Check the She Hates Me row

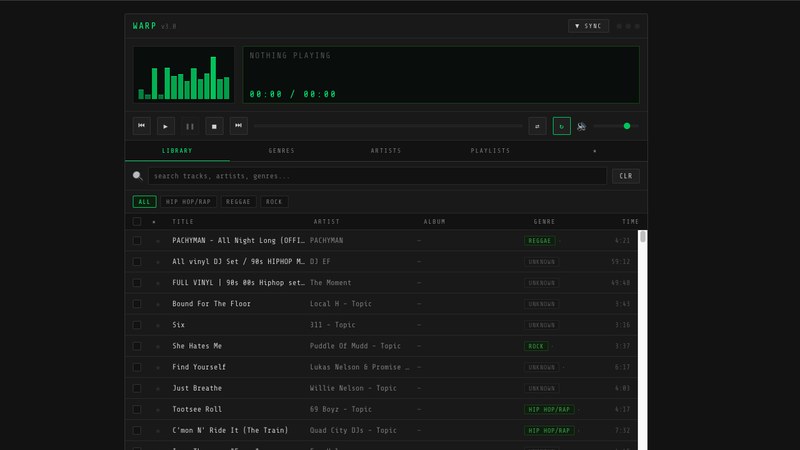pyautogui.click(x=137, y=346)
